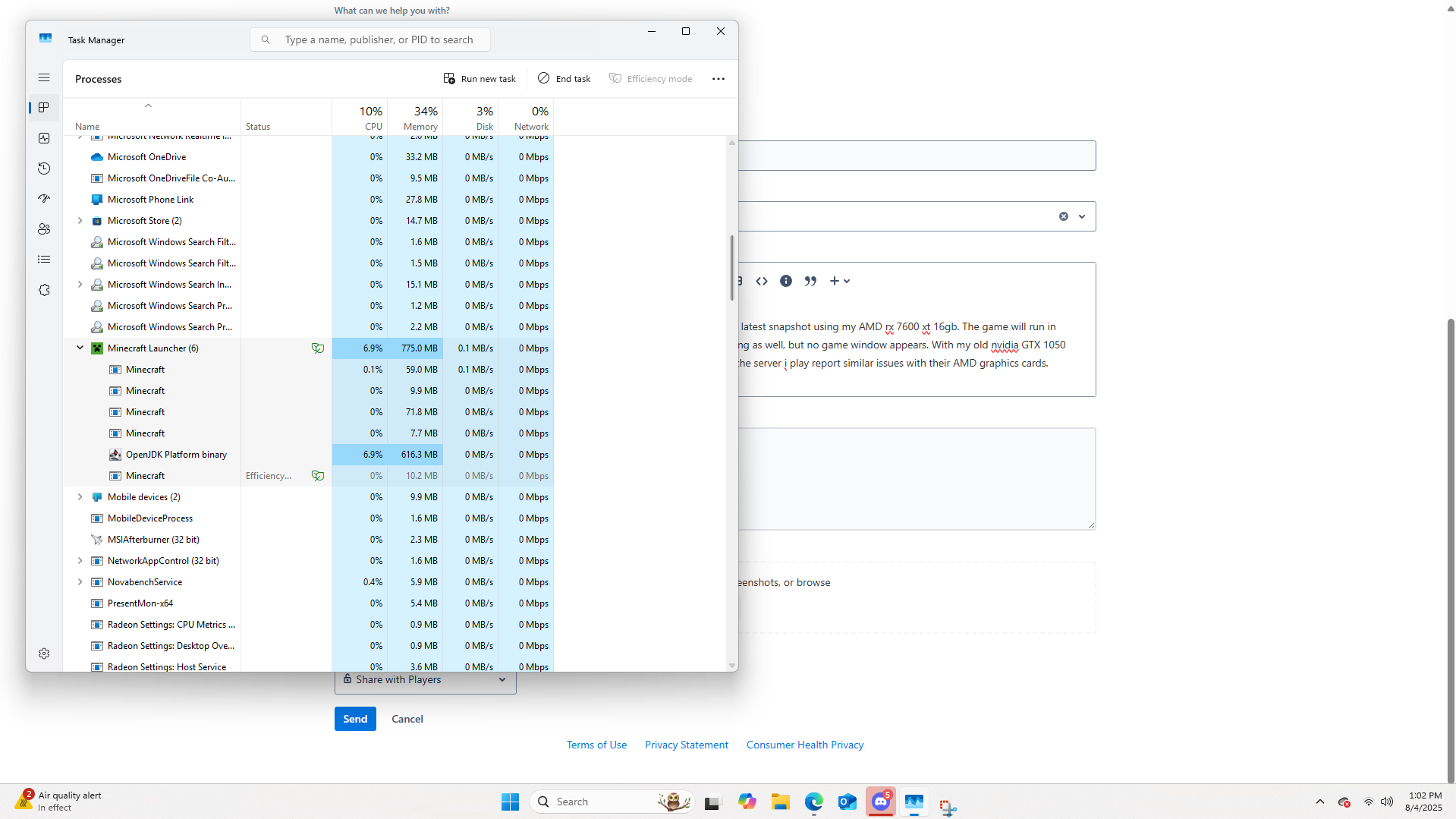The width and height of the screenshot is (1456, 819).
Task: Click Run new task
Action: click(x=480, y=79)
